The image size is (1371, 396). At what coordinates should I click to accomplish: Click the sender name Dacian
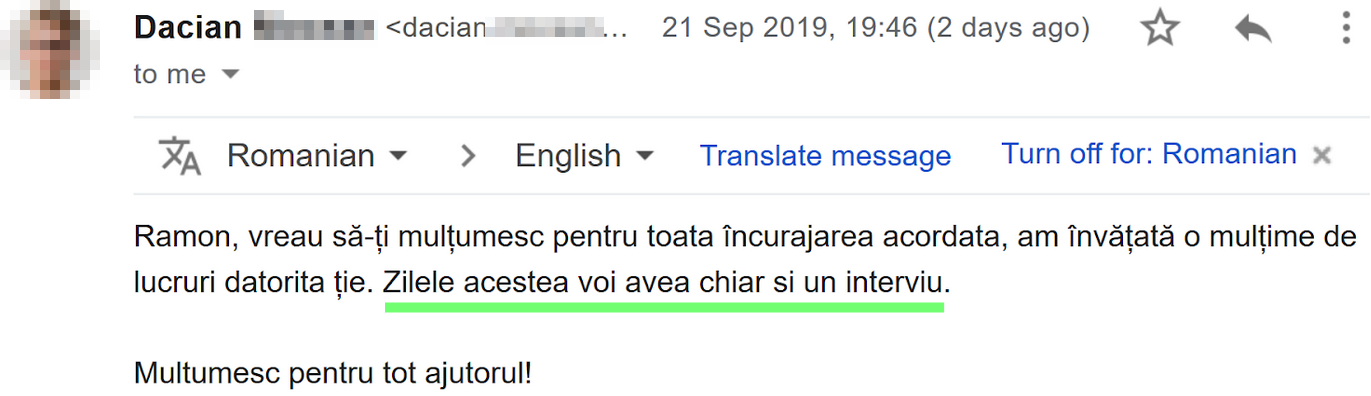(x=187, y=28)
